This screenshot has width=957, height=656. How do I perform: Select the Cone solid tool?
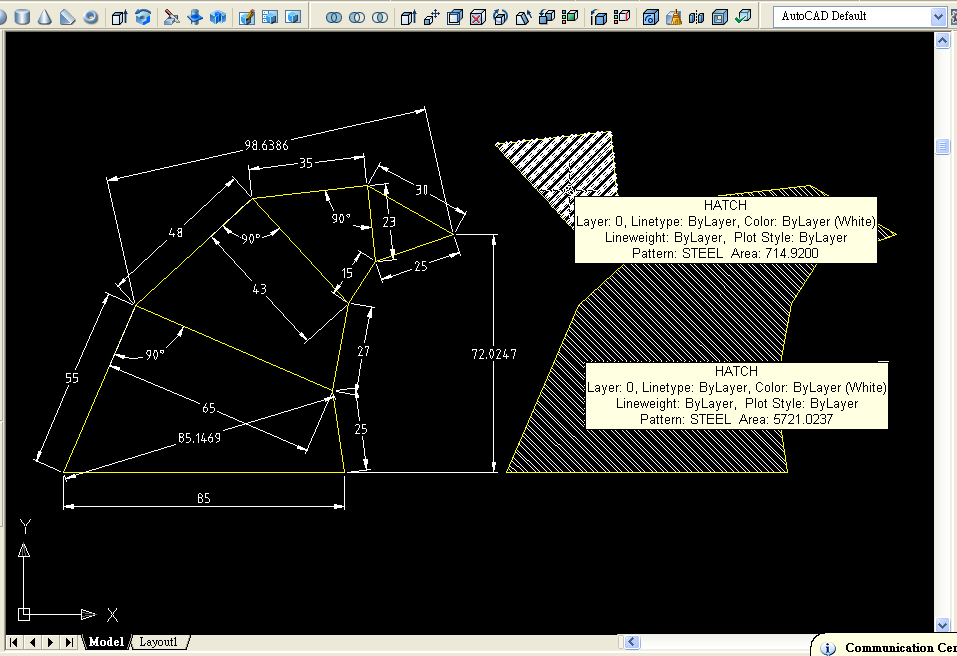click(45, 16)
